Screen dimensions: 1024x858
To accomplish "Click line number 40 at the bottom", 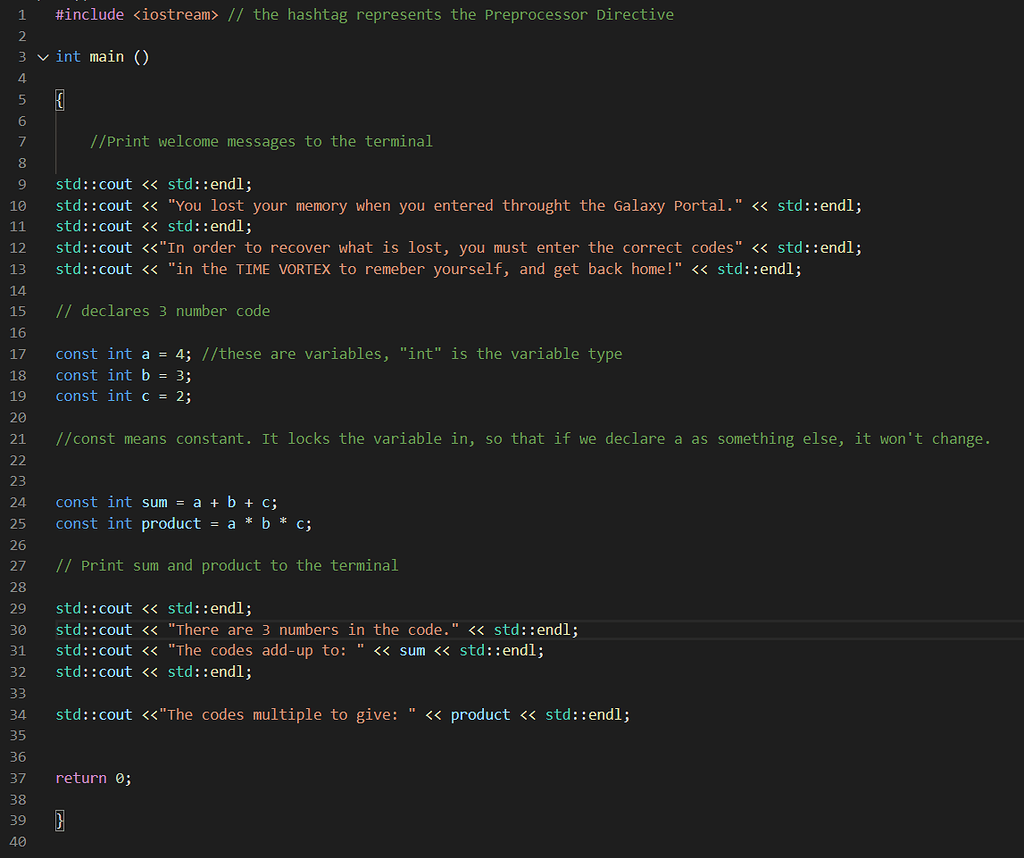I will (18, 841).
